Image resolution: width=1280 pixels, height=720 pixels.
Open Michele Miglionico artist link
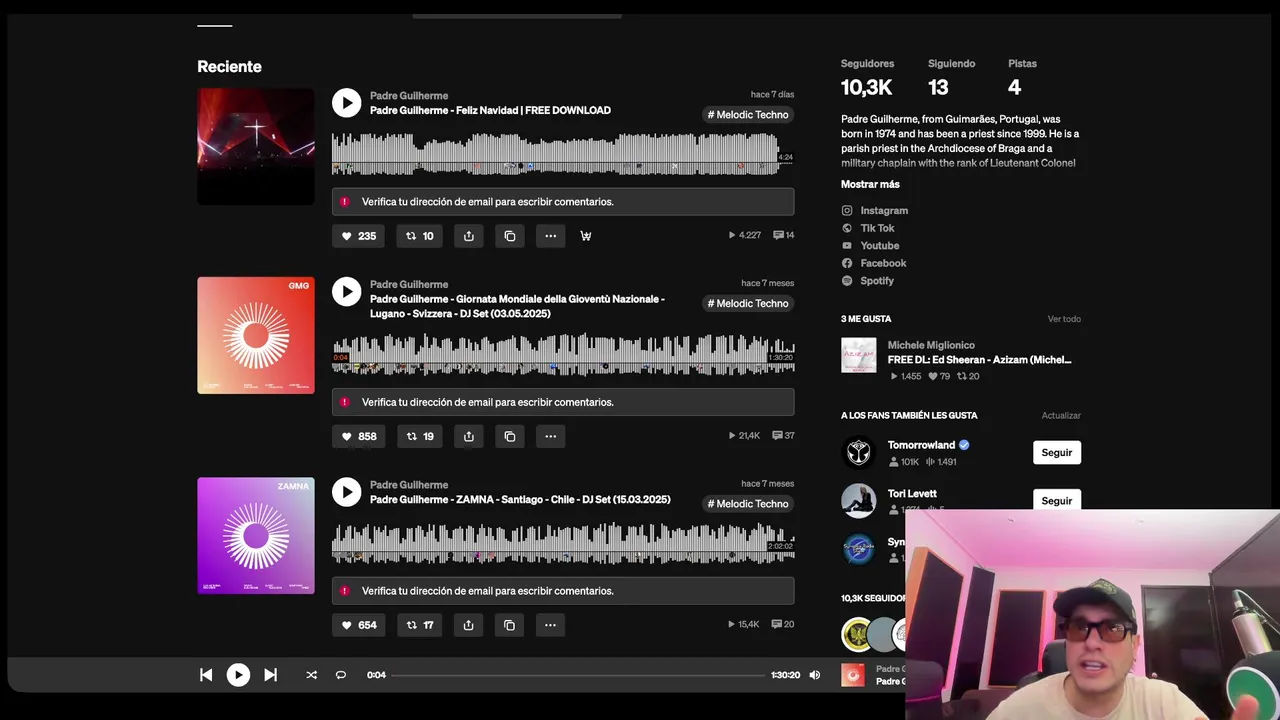(x=931, y=345)
